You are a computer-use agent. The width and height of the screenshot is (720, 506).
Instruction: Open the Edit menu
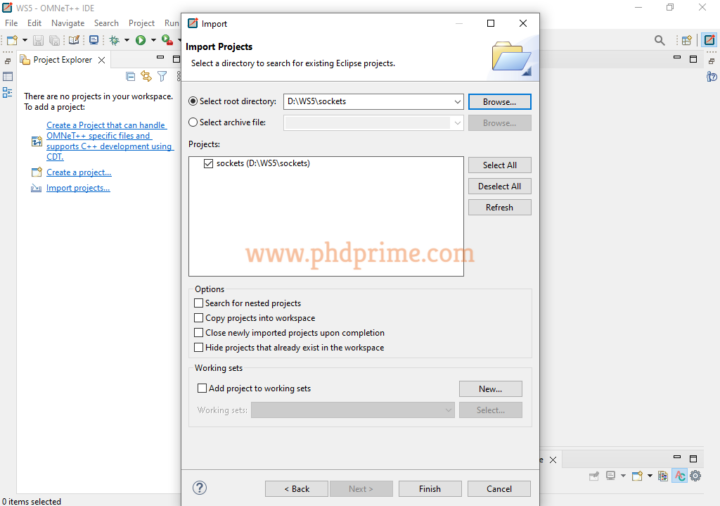pos(34,23)
